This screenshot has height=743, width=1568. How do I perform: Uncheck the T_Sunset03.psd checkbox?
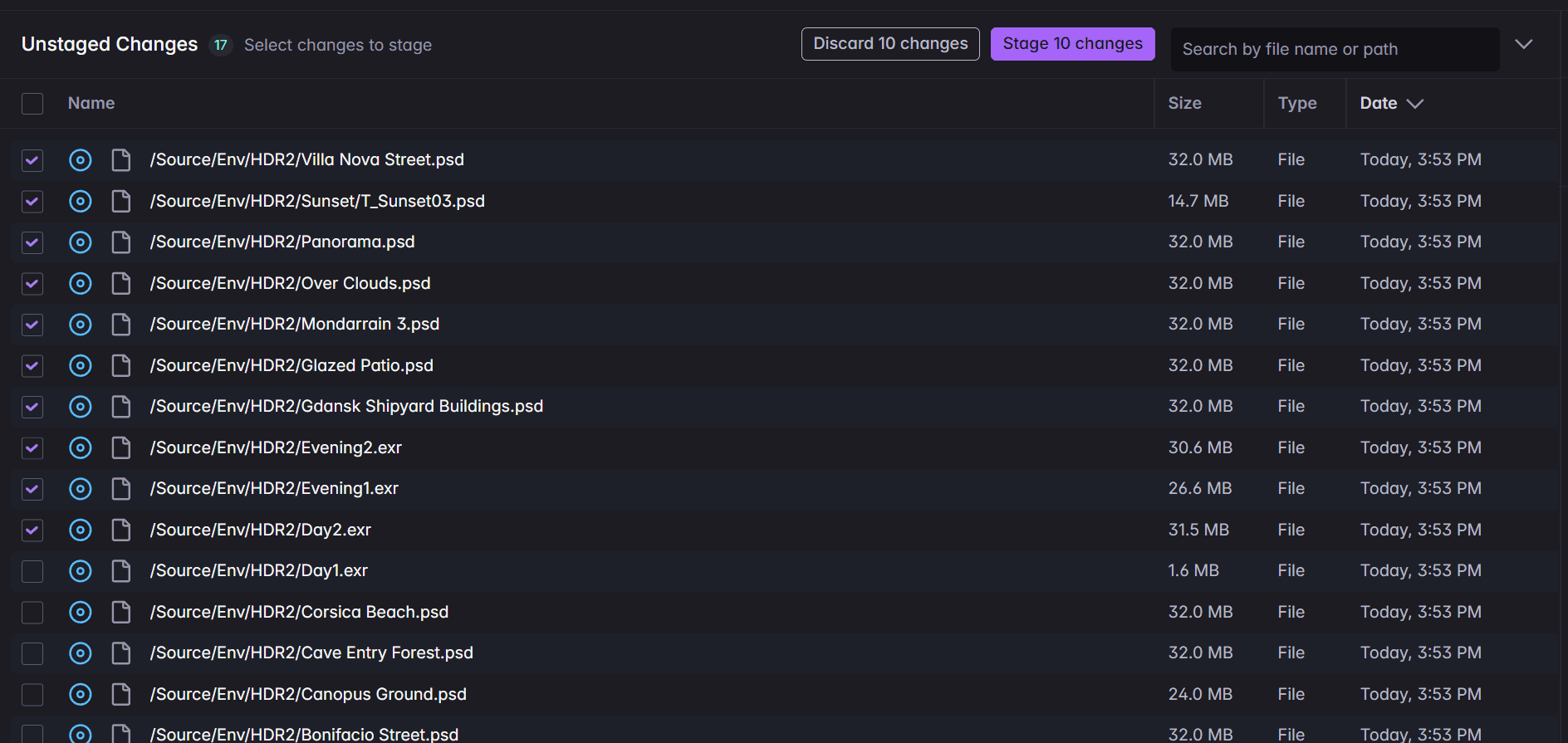[x=32, y=201]
